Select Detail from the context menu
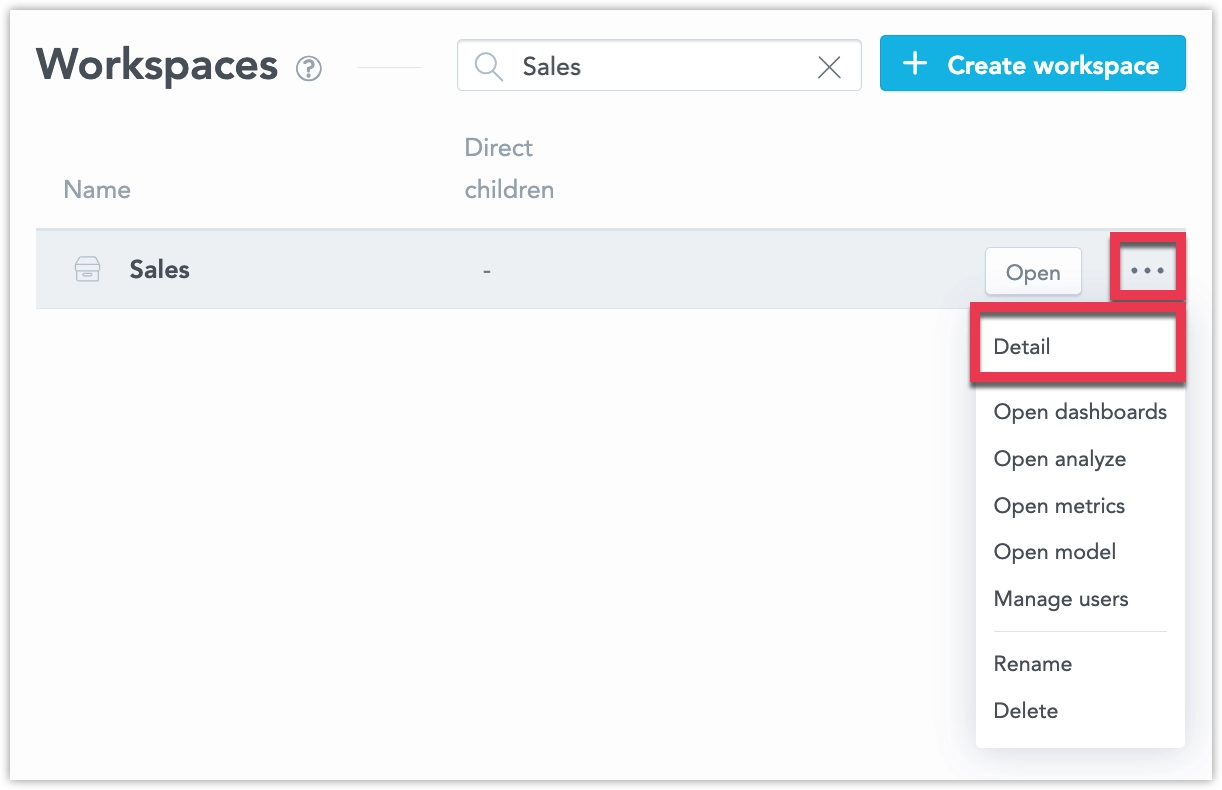Viewport: 1222px width, 790px height. click(1022, 346)
